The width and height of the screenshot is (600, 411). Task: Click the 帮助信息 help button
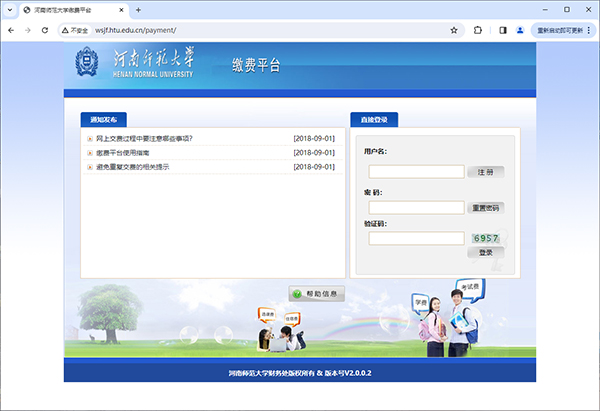316,293
